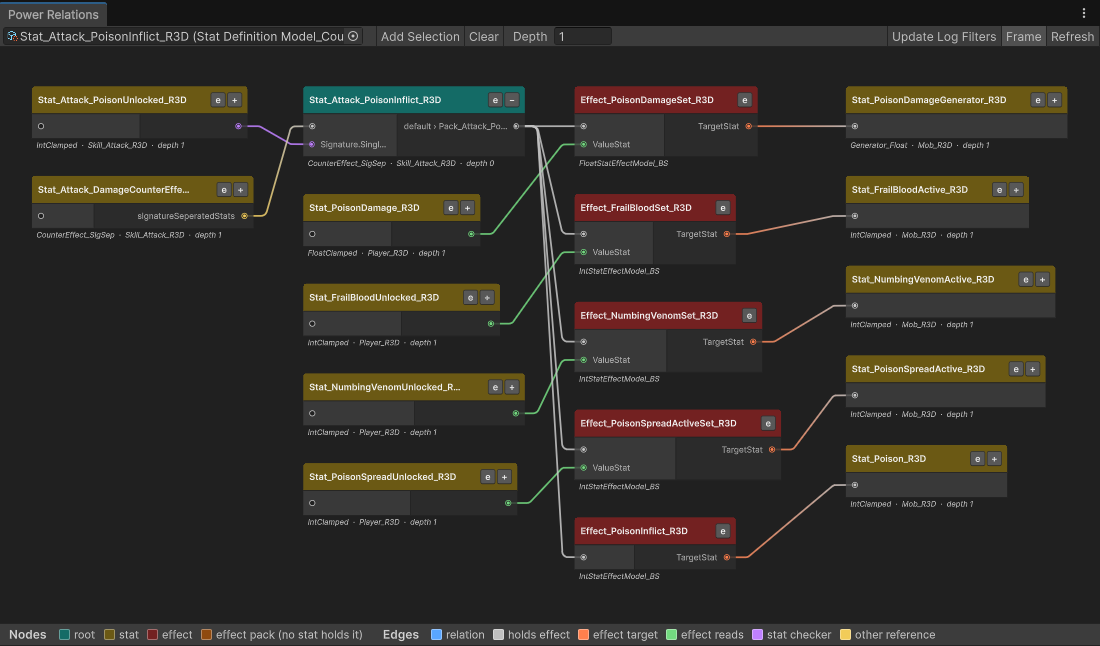Click the signatureSeperatedStats output port
This screenshot has height=646, width=1100.
(244, 216)
